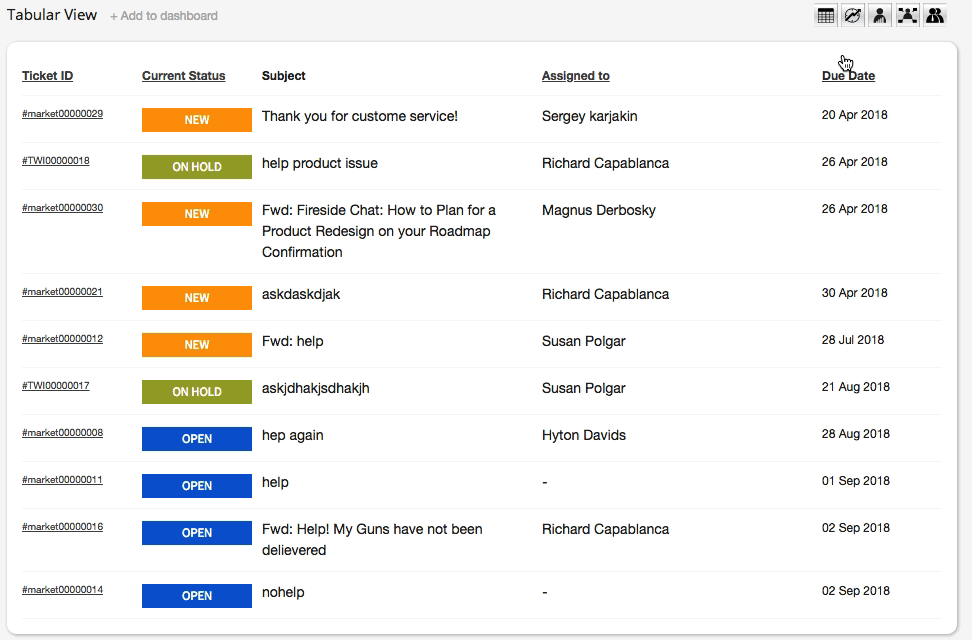Open the agent distribution view icon
The height and width of the screenshot is (640, 972).
(x=906, y=15)
